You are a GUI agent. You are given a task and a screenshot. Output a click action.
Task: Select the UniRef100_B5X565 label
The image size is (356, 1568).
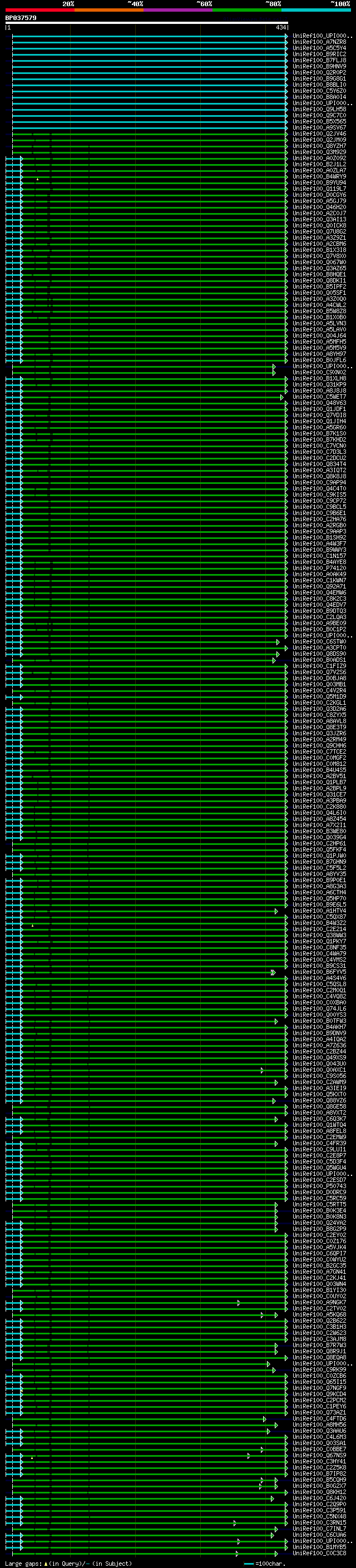[319, 121]
